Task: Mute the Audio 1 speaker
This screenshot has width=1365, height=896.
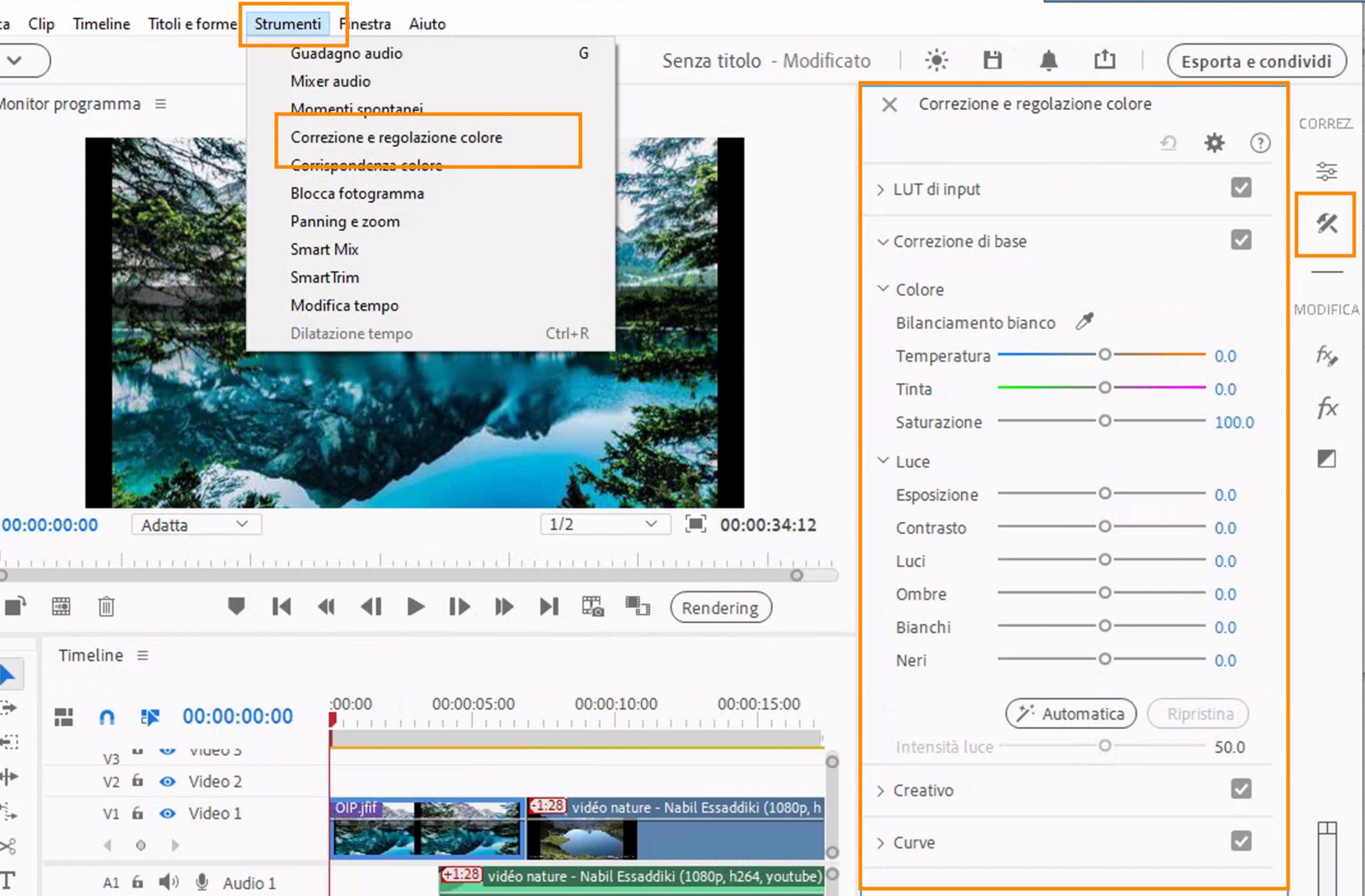Action: tap(168, 882)
